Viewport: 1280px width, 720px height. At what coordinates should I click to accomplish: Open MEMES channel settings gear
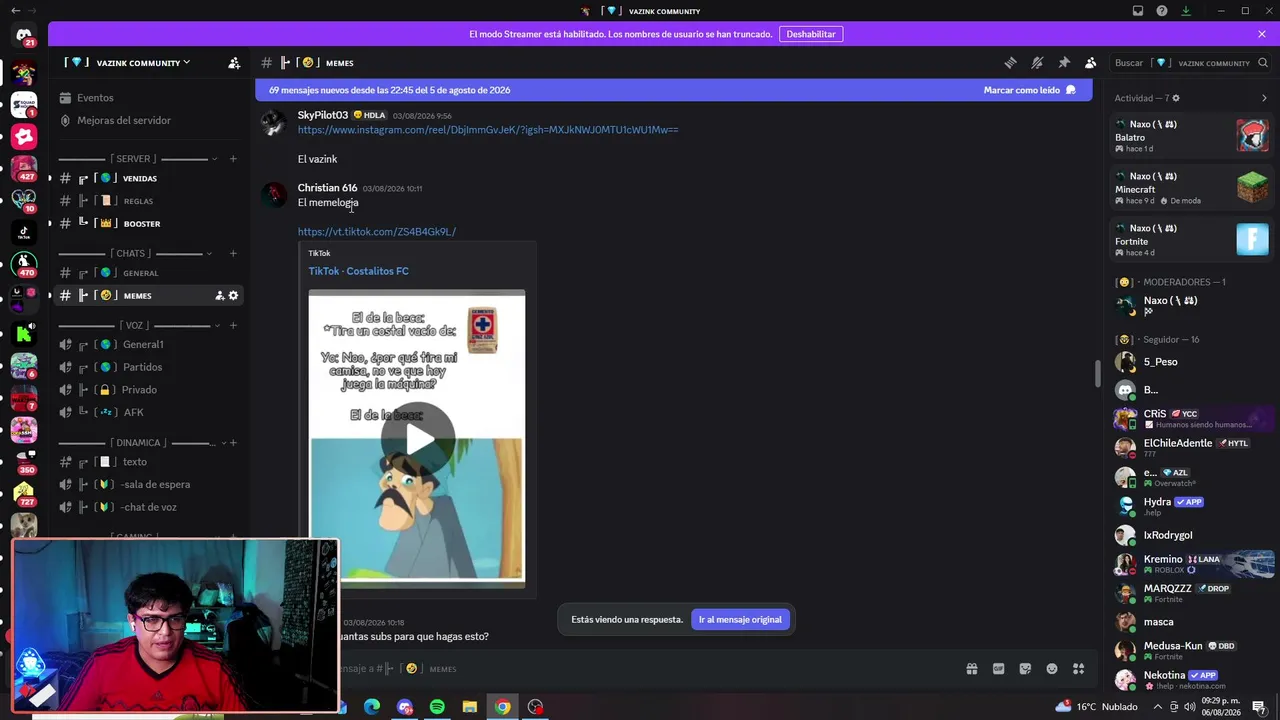click(x=234, y=296)
